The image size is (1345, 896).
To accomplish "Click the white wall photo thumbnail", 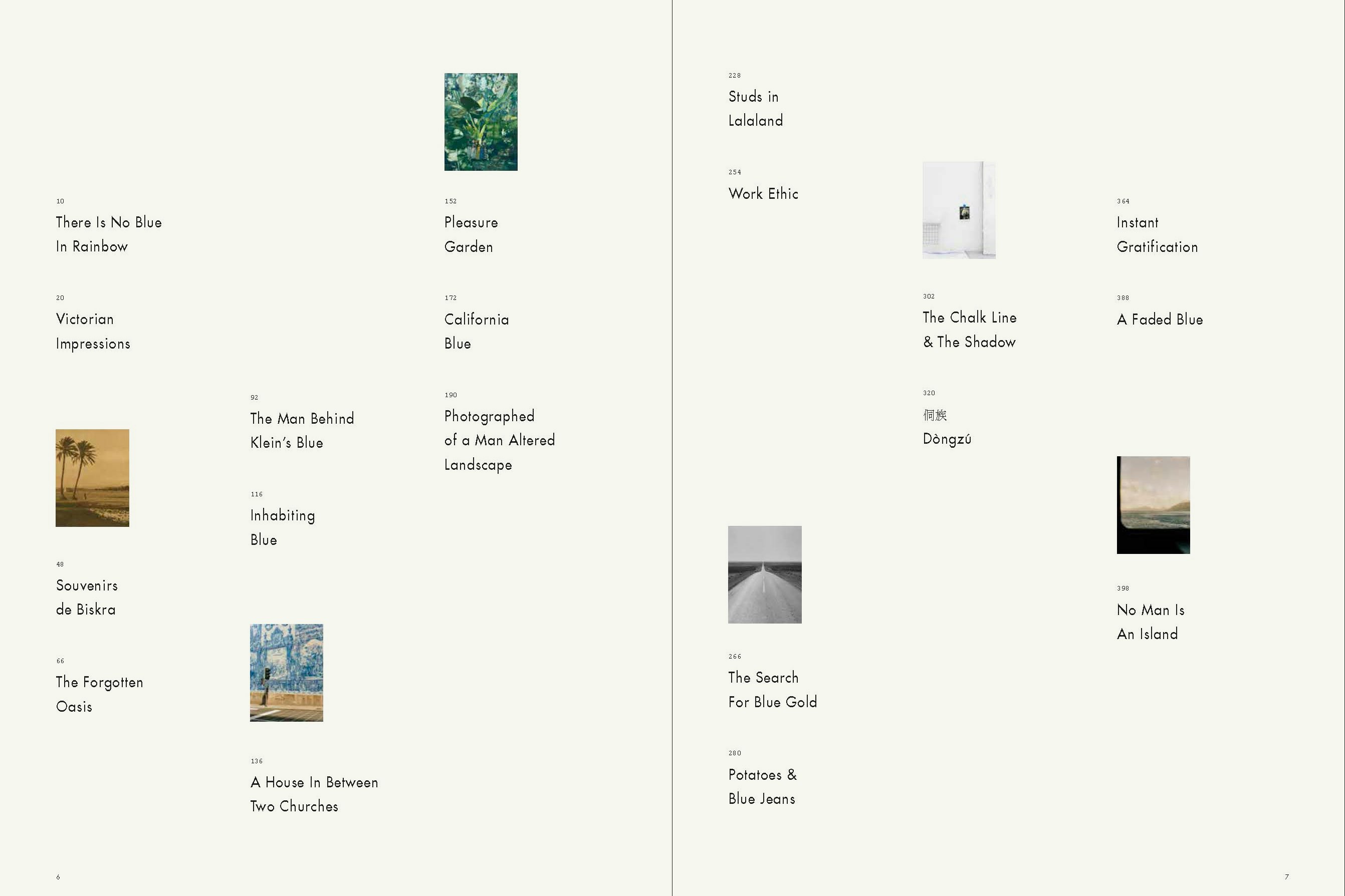I will pos(959,210).
